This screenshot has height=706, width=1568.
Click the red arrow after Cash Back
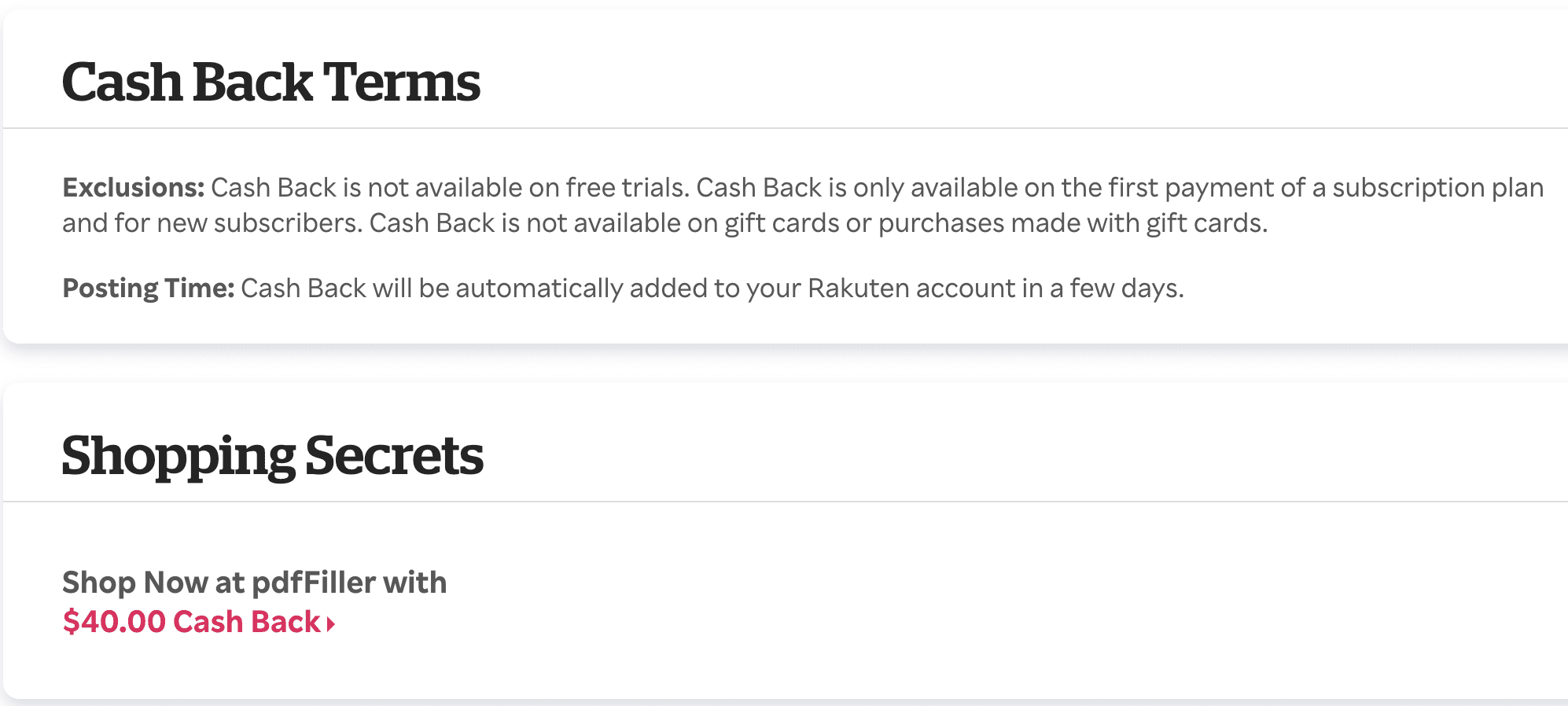[331, 624]
